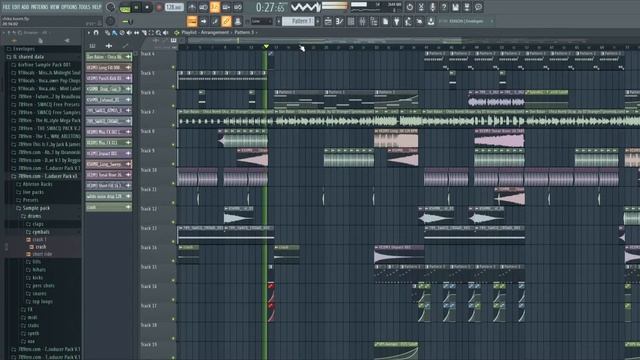Open the plugin picker plug icon
640x360 pixels.
(396, 21)
